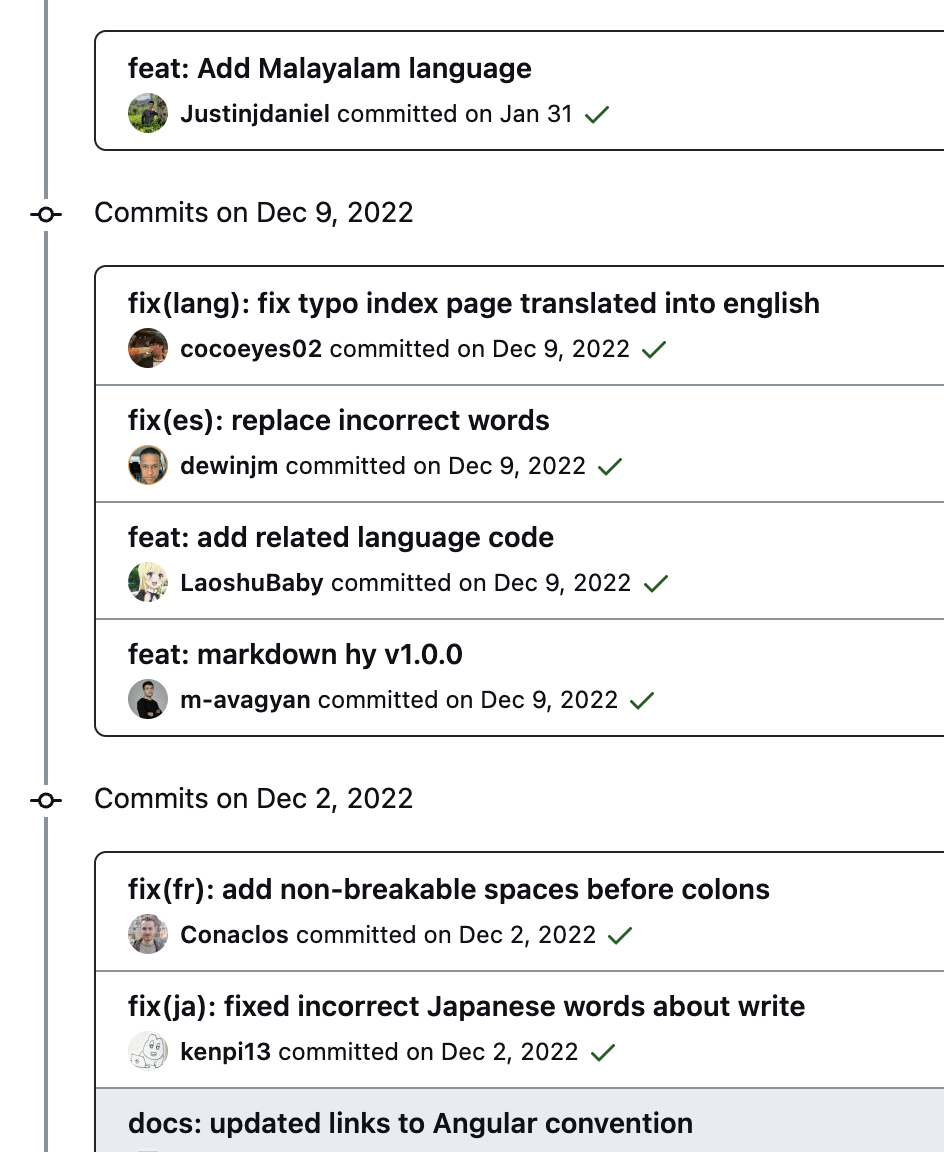Open 'fix(ja): fixed incorrect Japanese words' commit
This screenshot has height=1152, width=944.
[x=467, y=1007]
